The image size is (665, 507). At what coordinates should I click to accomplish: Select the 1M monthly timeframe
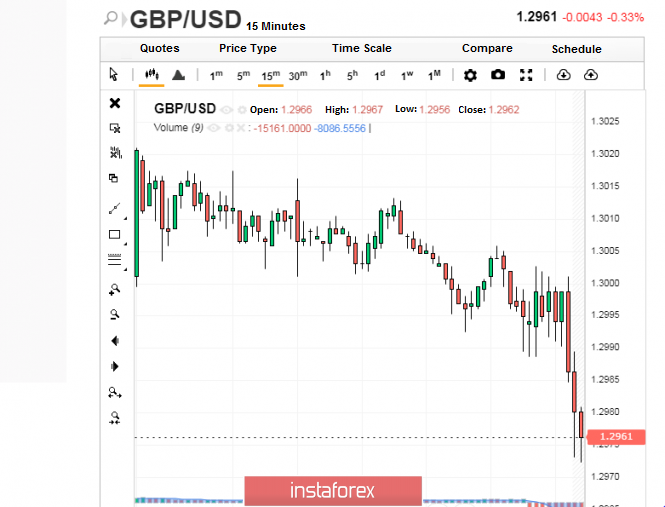click(x=434, y=76)
